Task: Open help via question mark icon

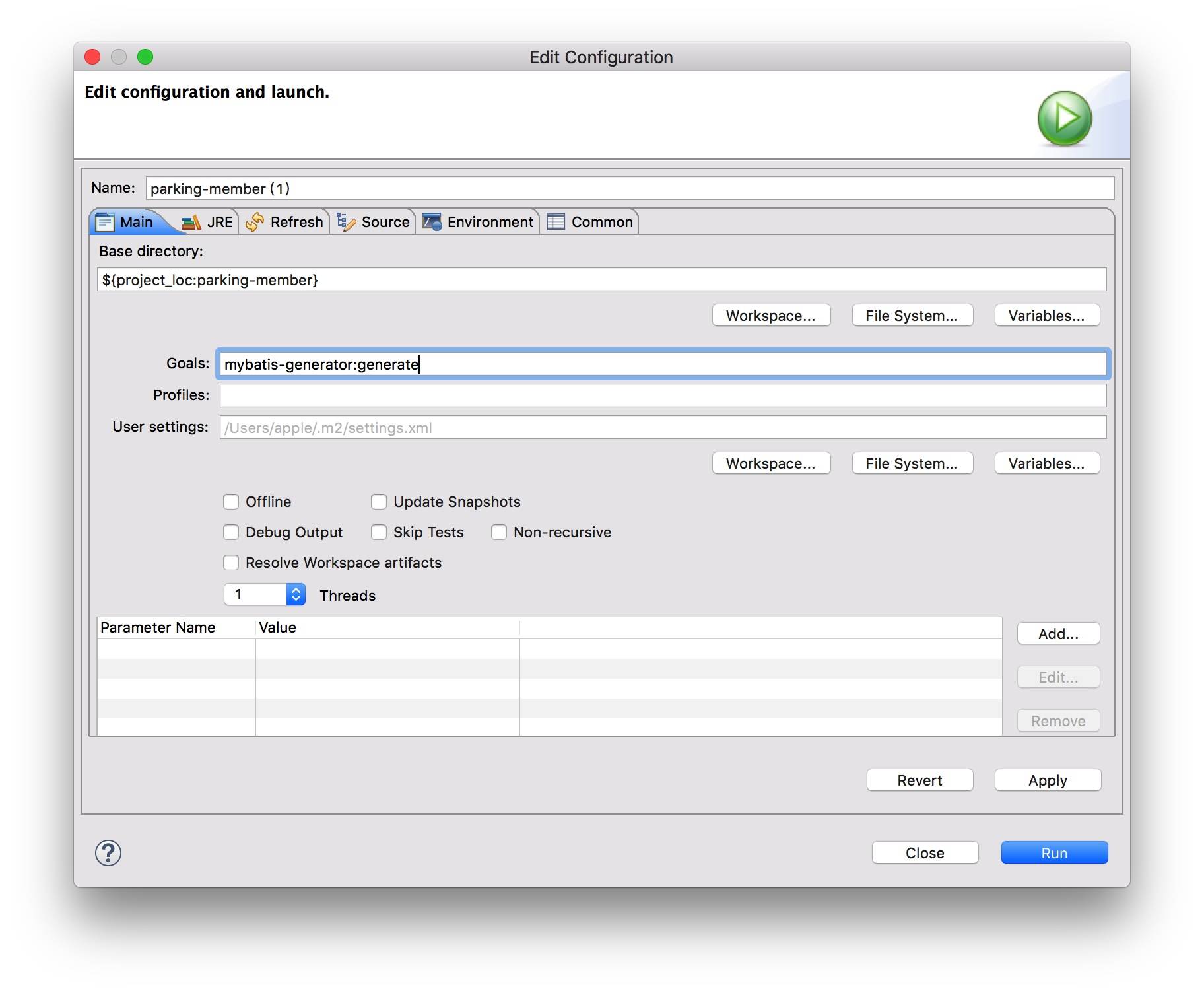Action: pyautogui.click(x=108, y=852)
